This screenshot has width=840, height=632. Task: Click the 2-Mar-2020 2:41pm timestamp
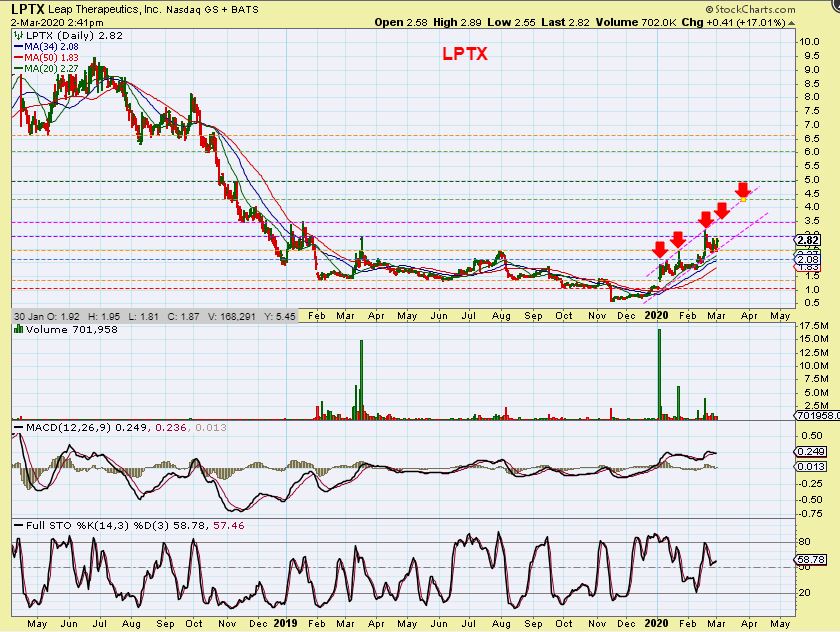tap(57, 22)
